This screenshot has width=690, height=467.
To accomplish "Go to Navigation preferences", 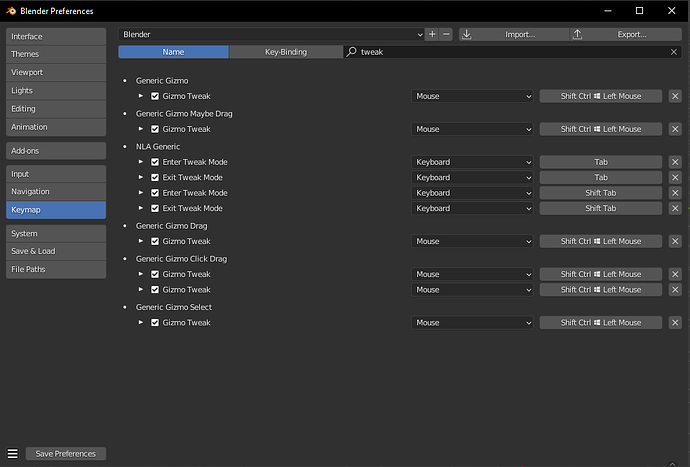I will pyautogui.click(x=56, y=191).
